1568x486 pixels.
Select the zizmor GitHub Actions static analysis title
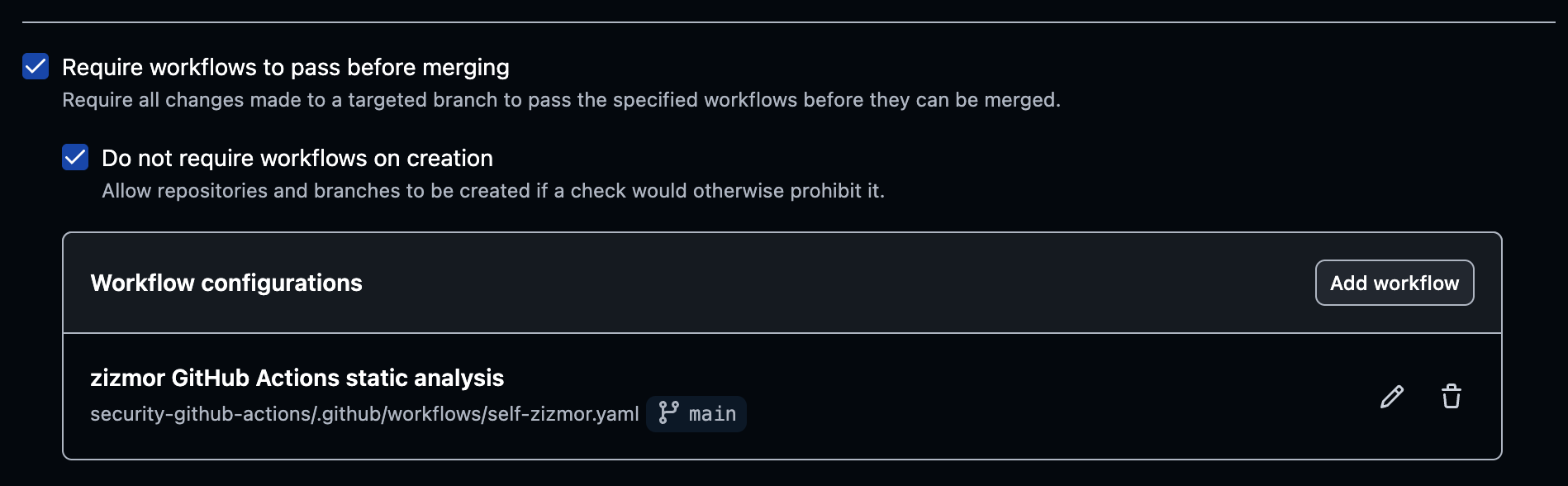297,378
